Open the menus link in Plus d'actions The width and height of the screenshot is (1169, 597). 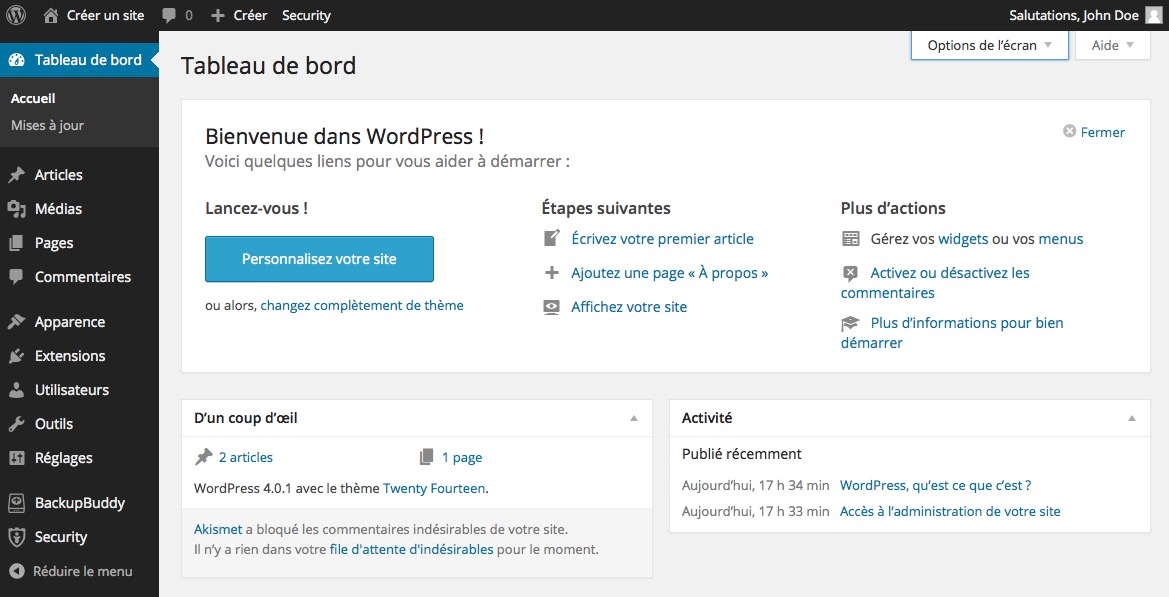pos(1061,239)
